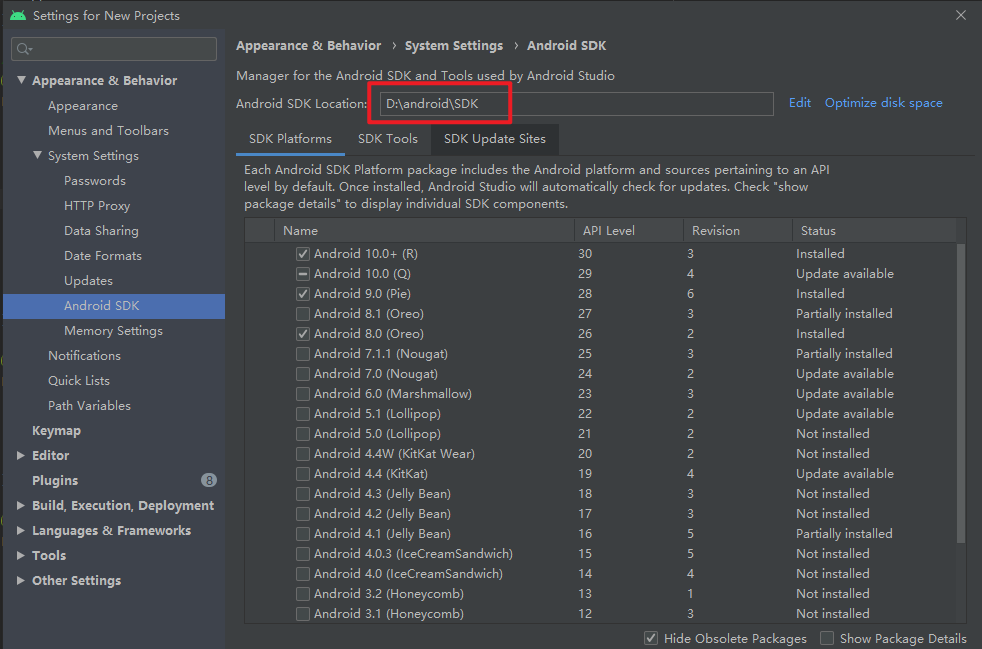Open Keymap settings
Screen dimensions: 982x649
coord(56,431)
